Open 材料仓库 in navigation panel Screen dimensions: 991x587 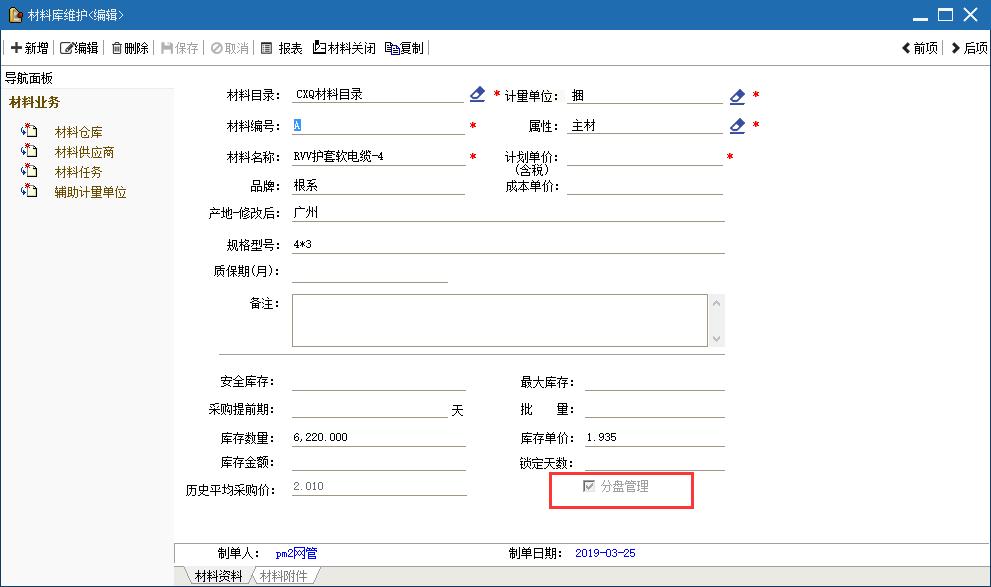(78, 132)
